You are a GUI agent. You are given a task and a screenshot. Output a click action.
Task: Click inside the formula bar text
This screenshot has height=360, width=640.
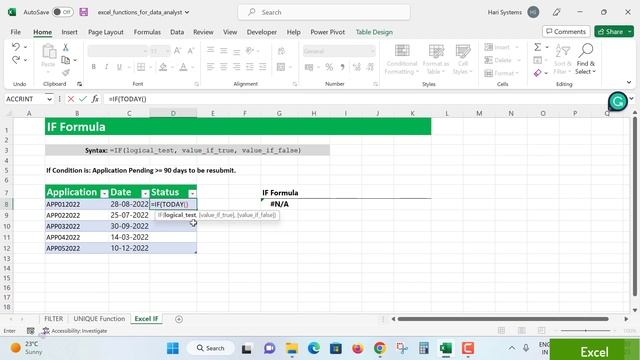point(127,99)
